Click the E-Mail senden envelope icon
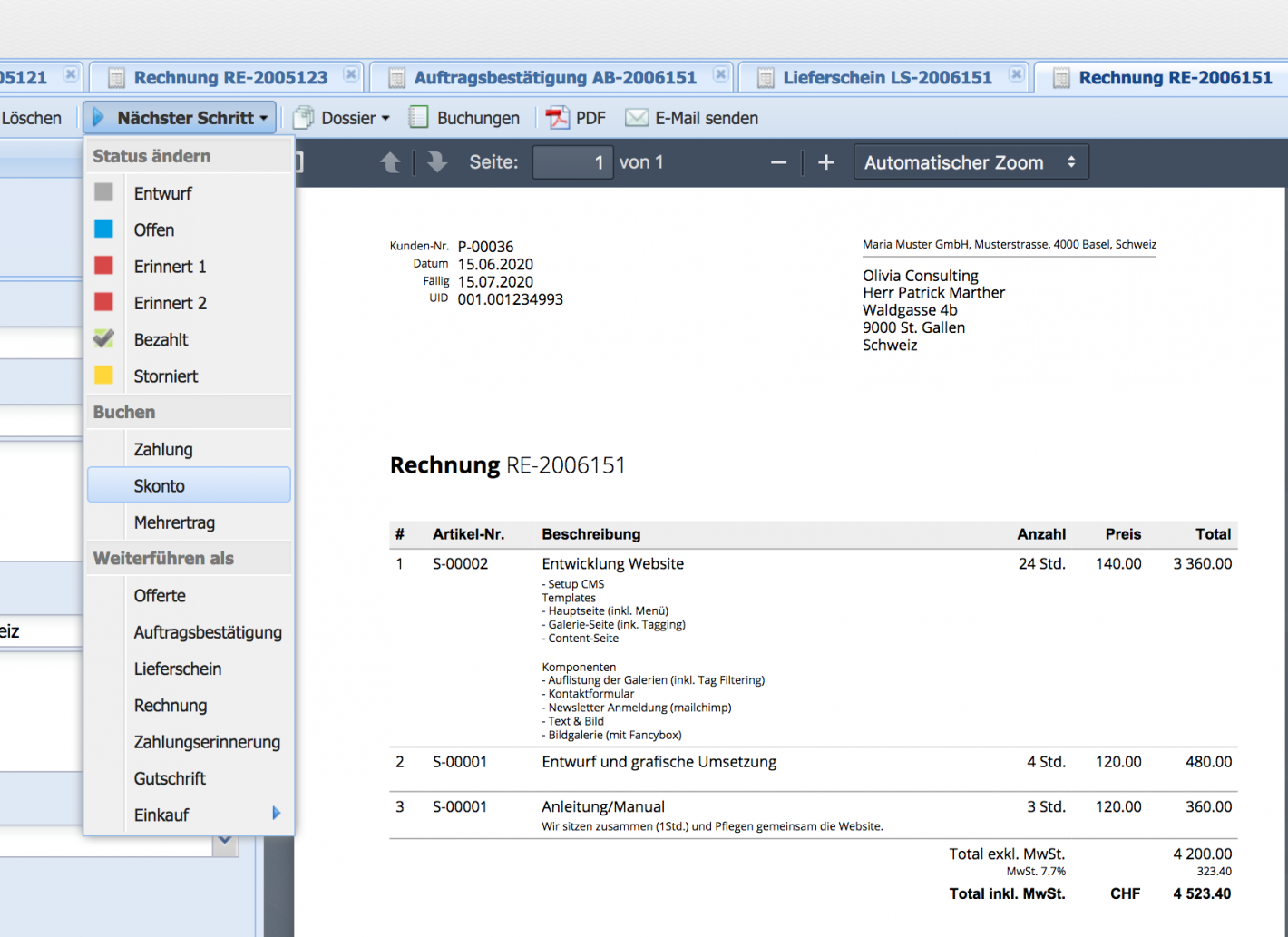The width and height of the screenshot is (1288, 937). 636,117
